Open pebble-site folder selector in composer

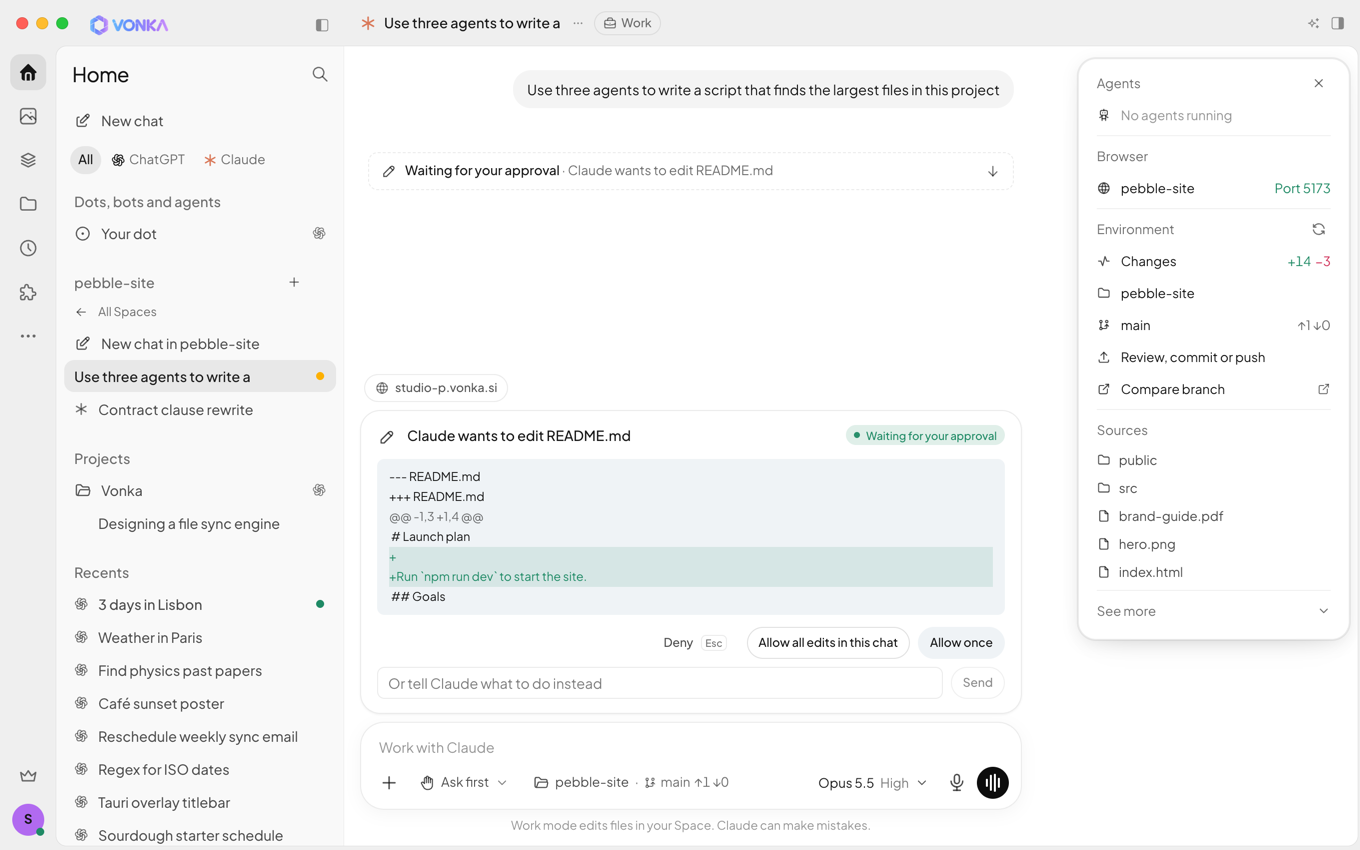[x=581, y=783]
